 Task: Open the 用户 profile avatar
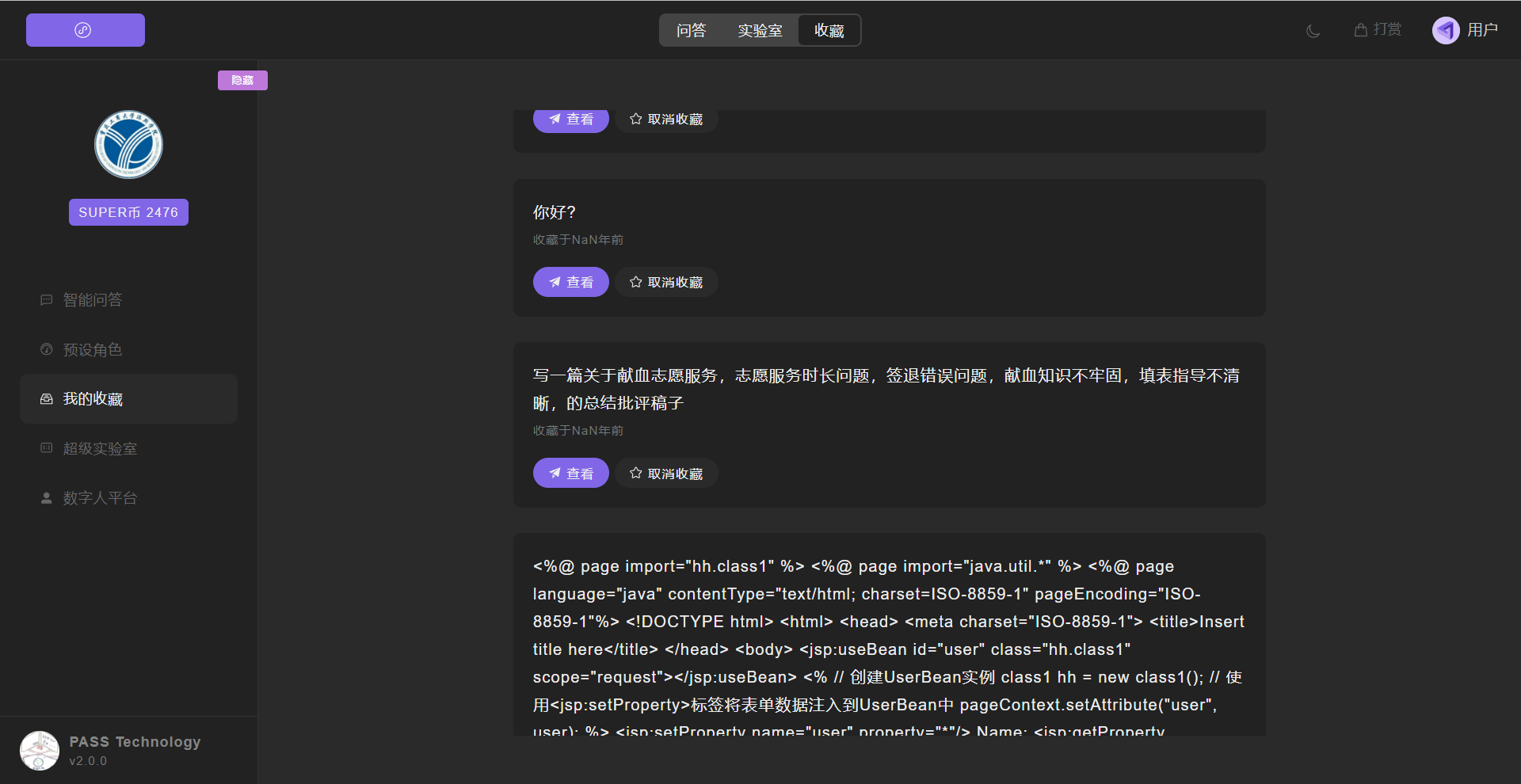point(1446,31)
